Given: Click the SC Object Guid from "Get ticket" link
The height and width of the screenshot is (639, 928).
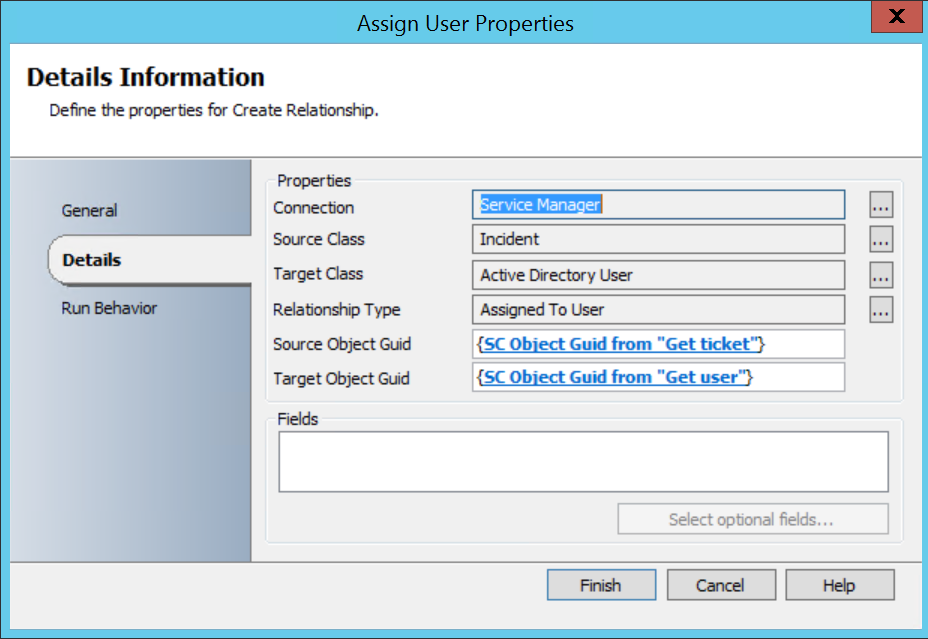Looking at the screenshot, I should coord(621,344).
